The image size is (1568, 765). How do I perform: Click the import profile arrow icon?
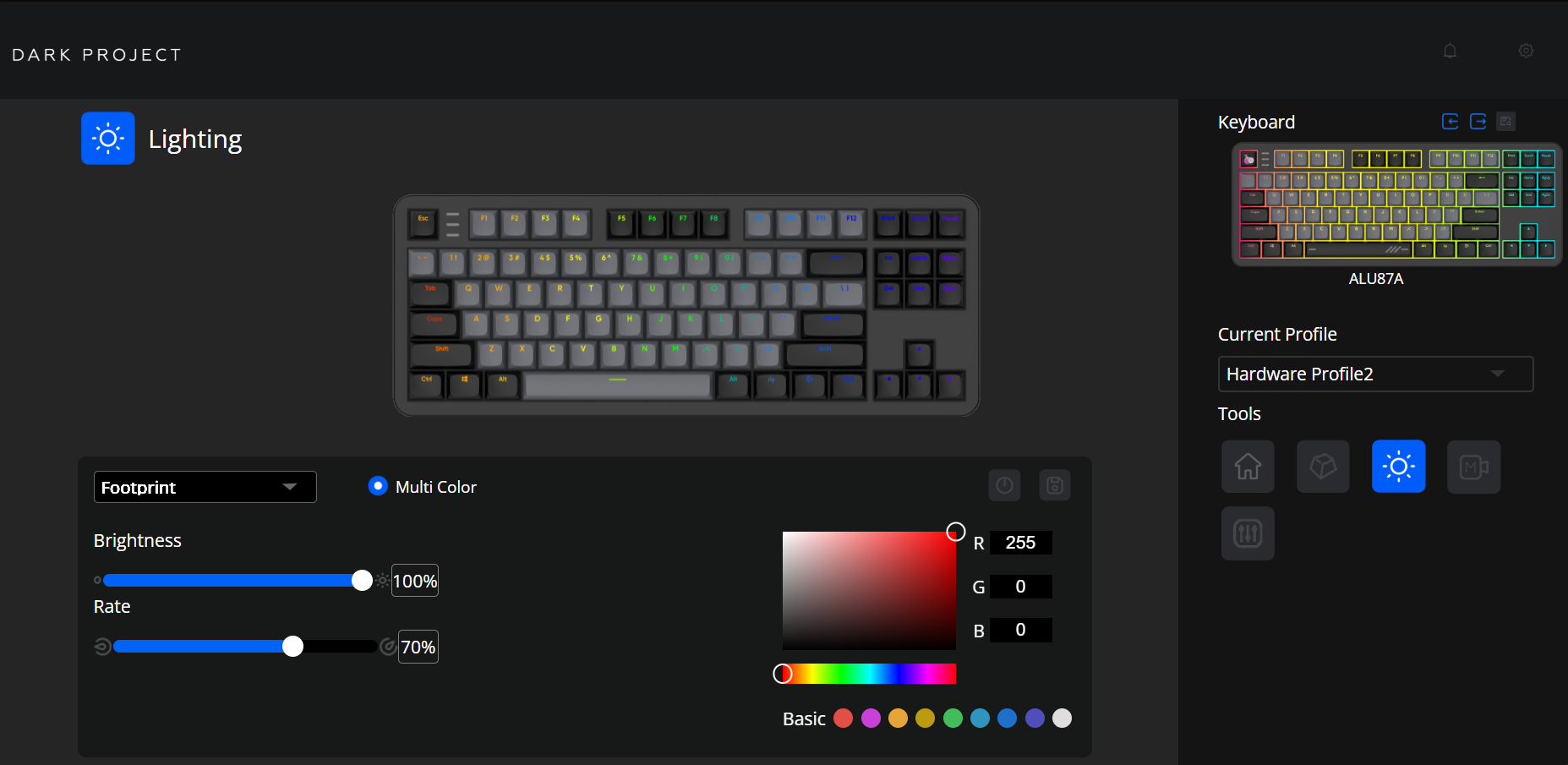point(1451,122)
